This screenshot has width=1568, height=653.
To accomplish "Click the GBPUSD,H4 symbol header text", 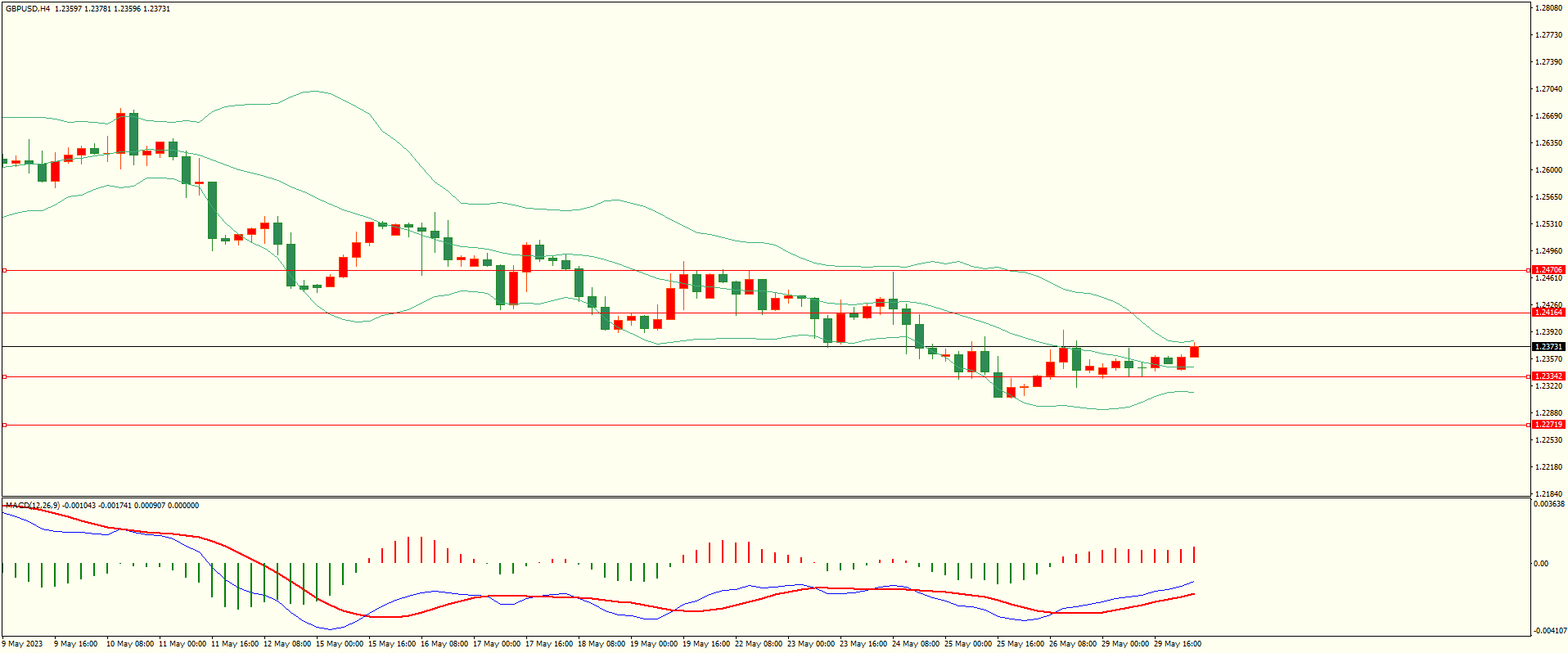I will pos(28,9).
